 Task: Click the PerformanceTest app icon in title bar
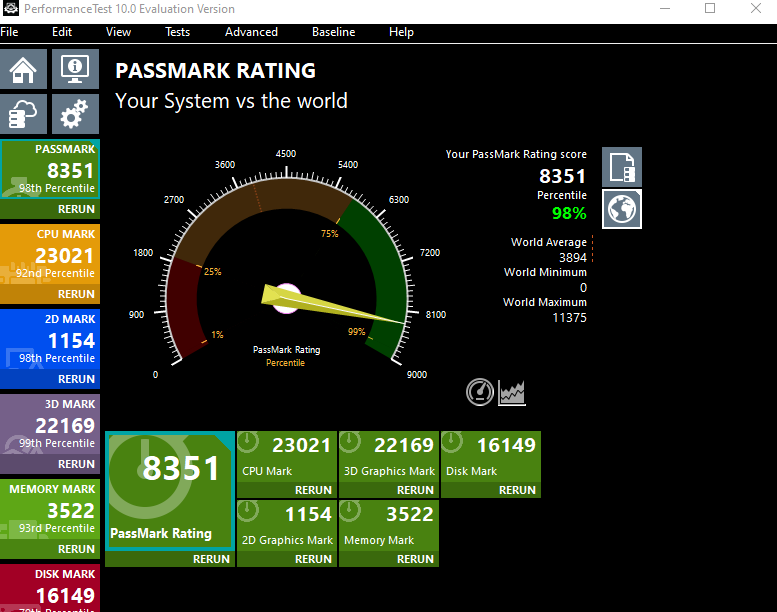pos(11,8)
